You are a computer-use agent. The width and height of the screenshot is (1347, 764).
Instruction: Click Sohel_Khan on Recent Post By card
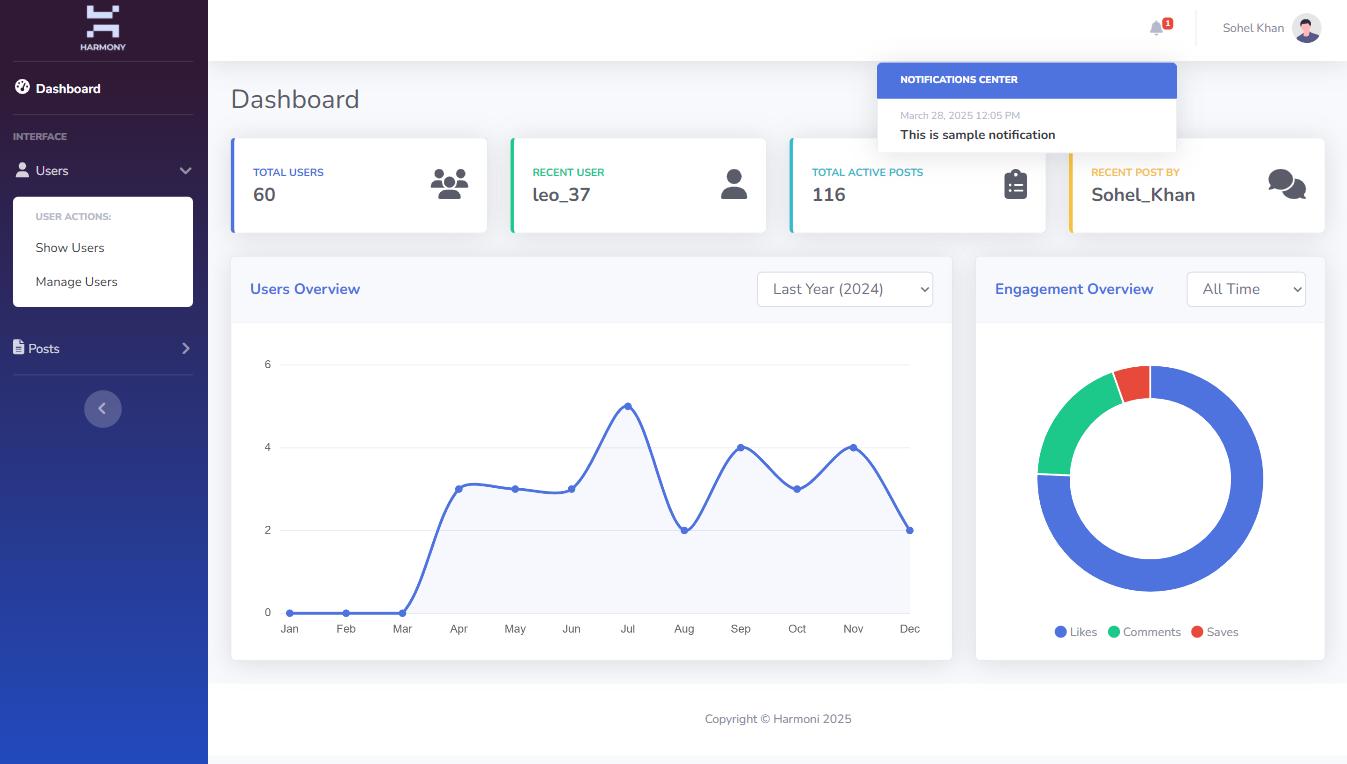[x=1143, y=195]
